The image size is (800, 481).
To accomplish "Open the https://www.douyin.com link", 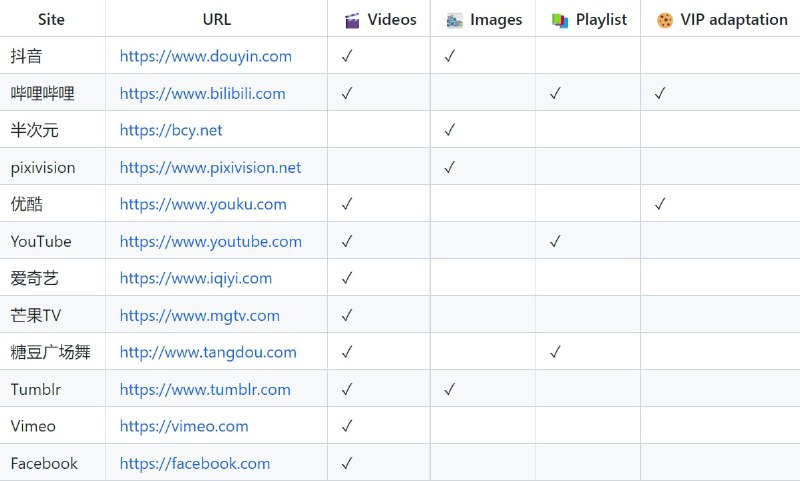I will coord(206,56).
